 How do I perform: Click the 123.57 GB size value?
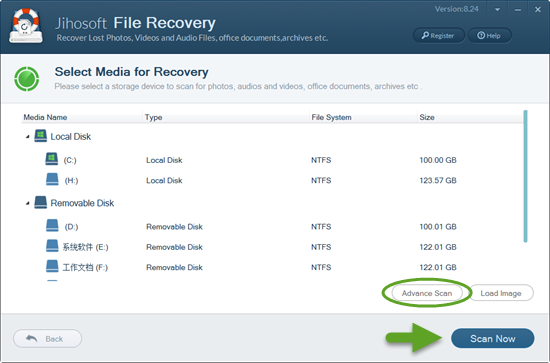pyautogui.click(x=438, y=181)
